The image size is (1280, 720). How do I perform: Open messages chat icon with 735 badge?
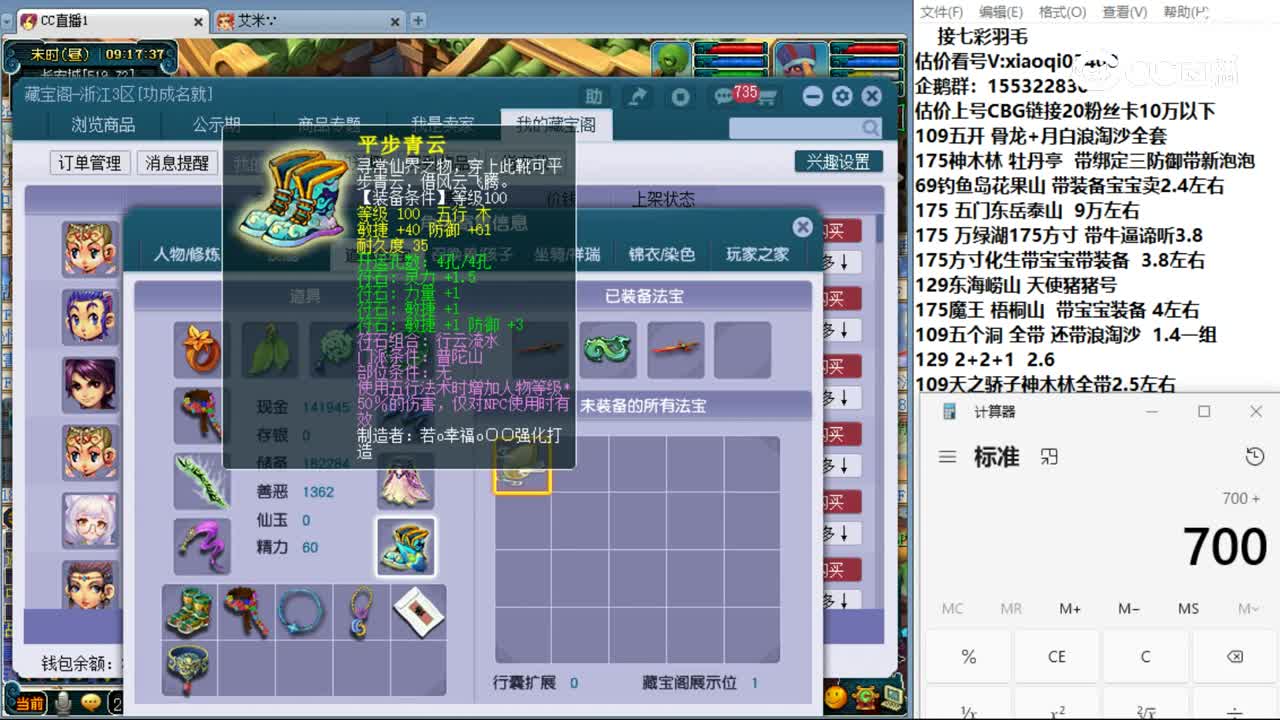click(726, 97)
